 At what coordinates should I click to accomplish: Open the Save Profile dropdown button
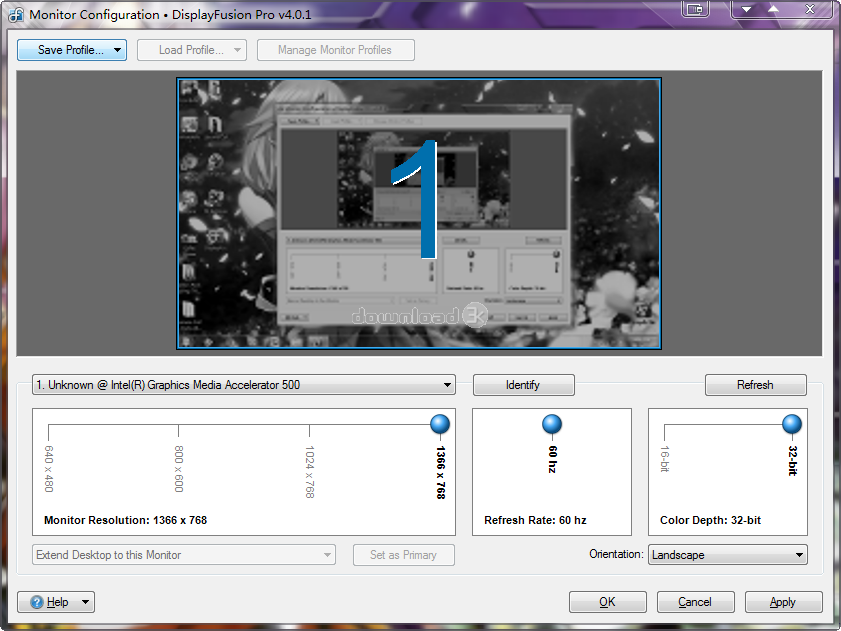pos(72,50)
